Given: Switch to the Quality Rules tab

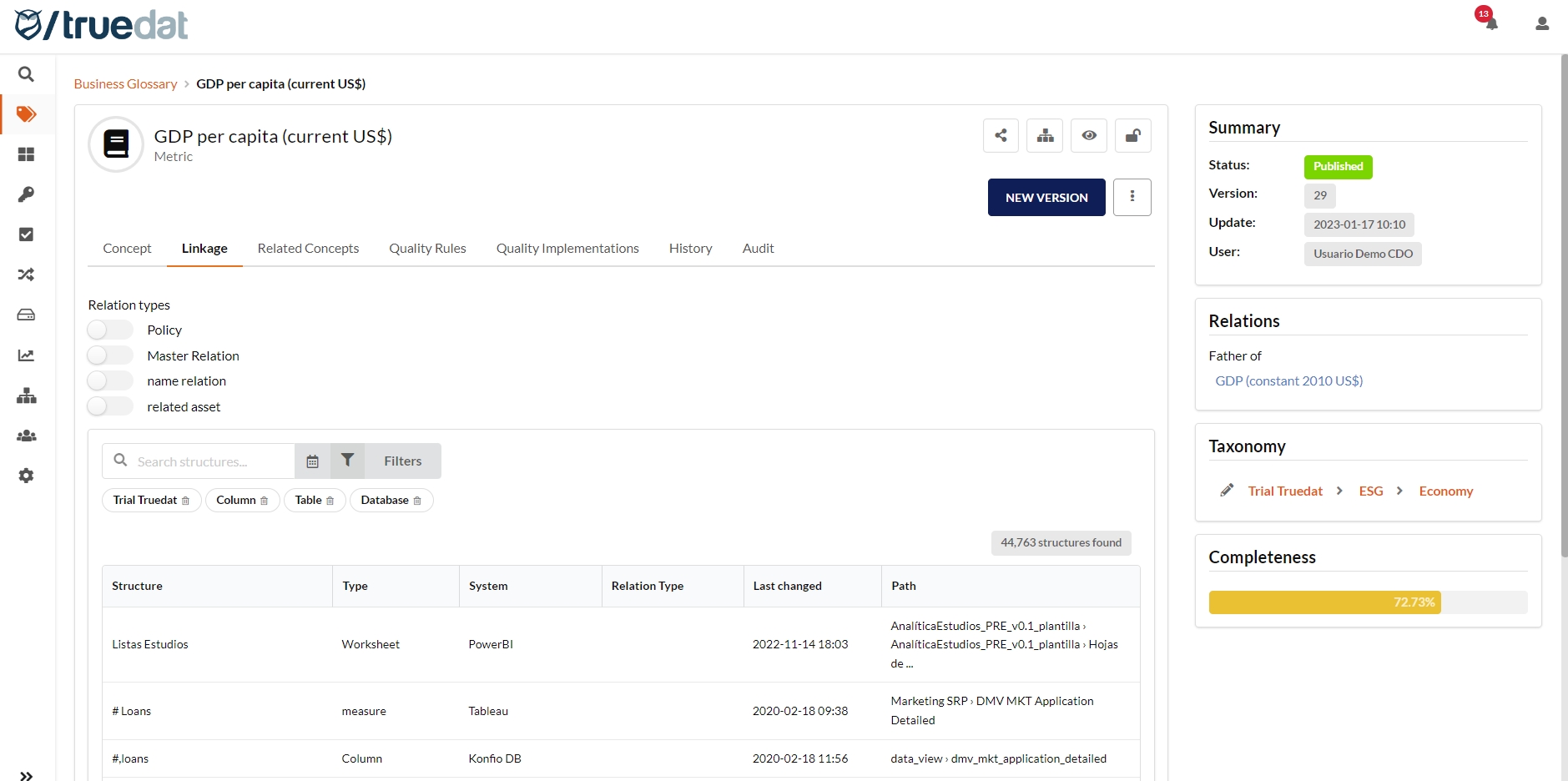Looking at the screenshot, I should coord(427,249).
